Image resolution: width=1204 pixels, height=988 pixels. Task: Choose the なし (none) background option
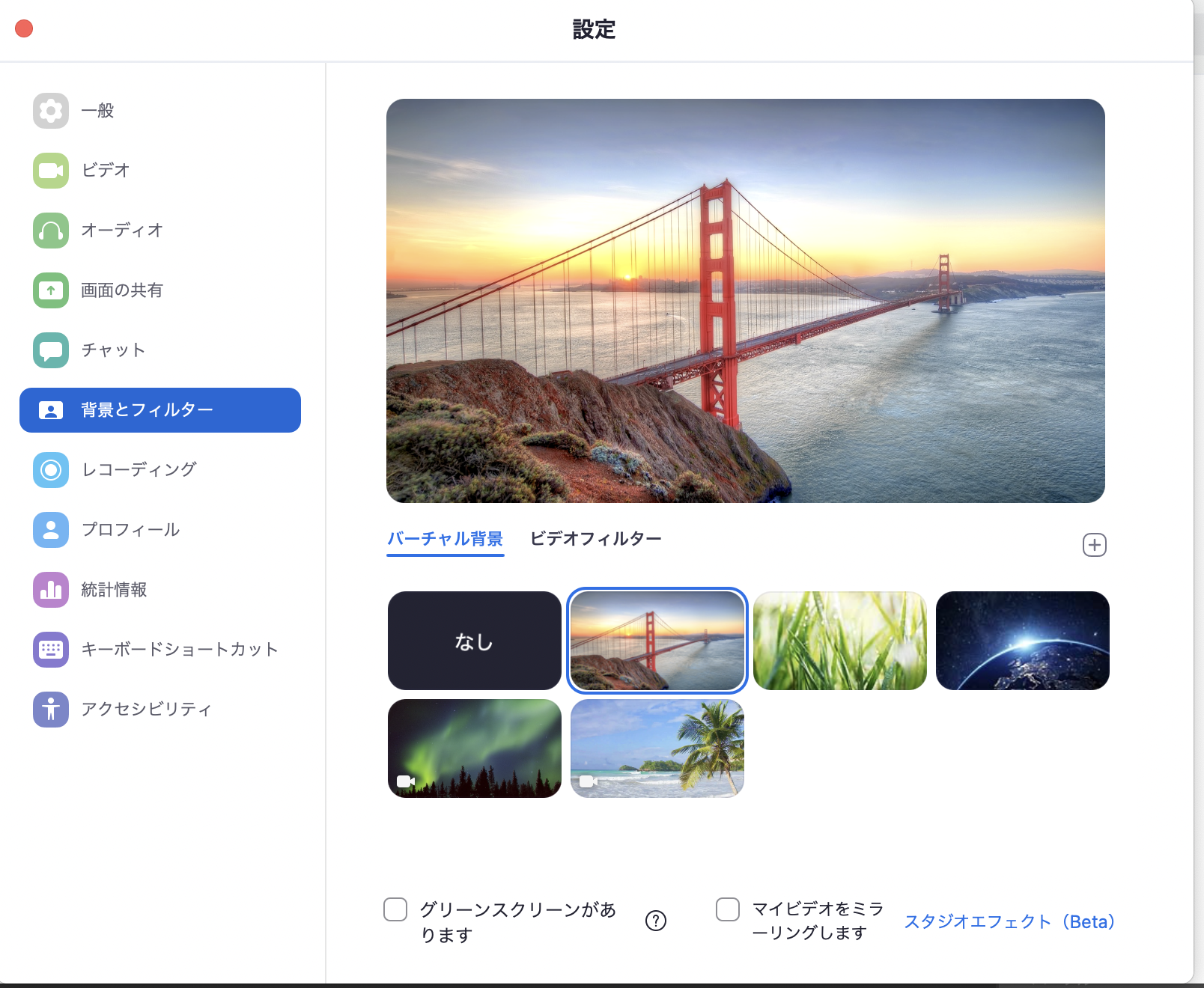474,641
